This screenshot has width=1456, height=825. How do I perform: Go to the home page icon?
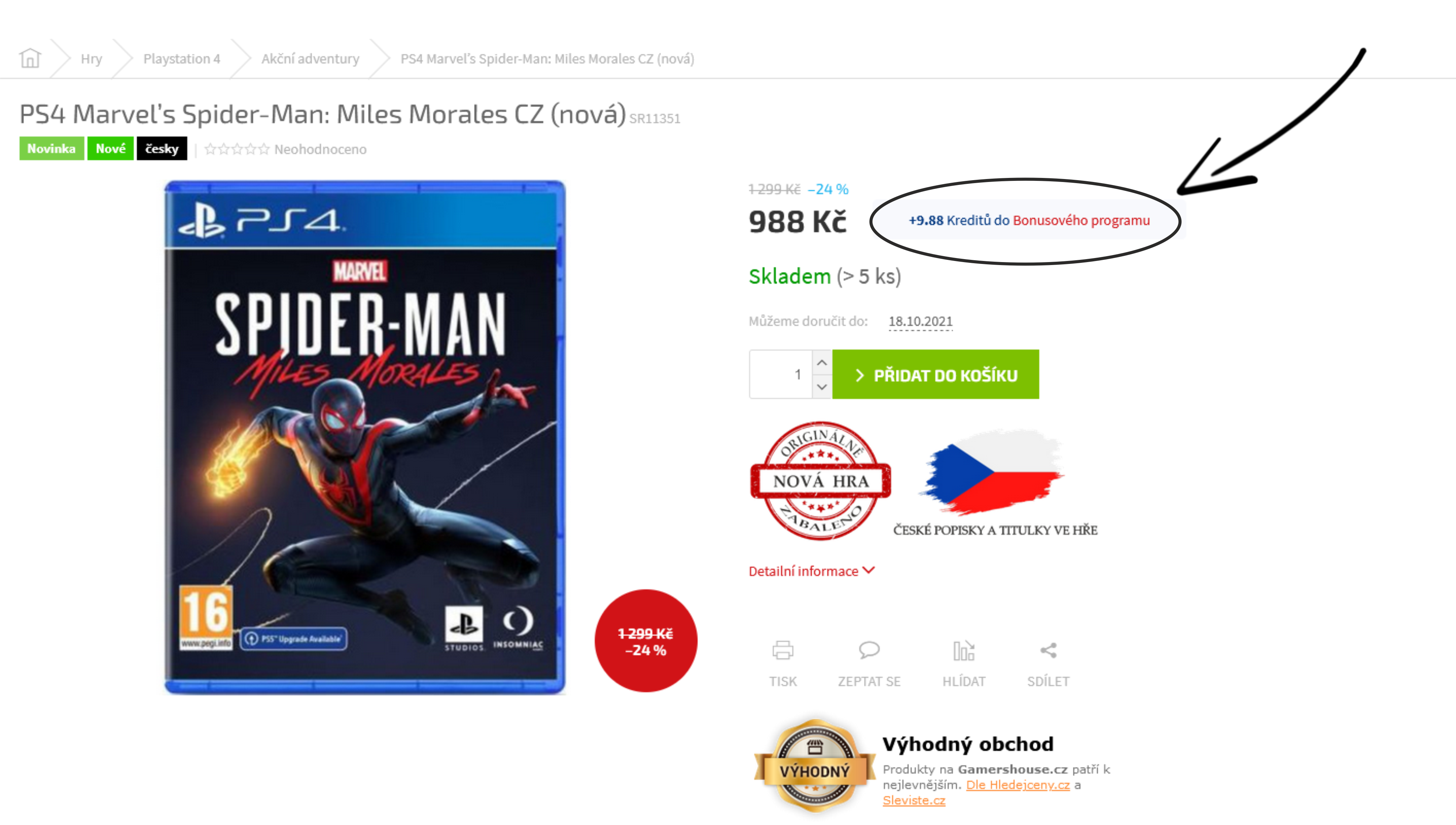pos(30,58)
